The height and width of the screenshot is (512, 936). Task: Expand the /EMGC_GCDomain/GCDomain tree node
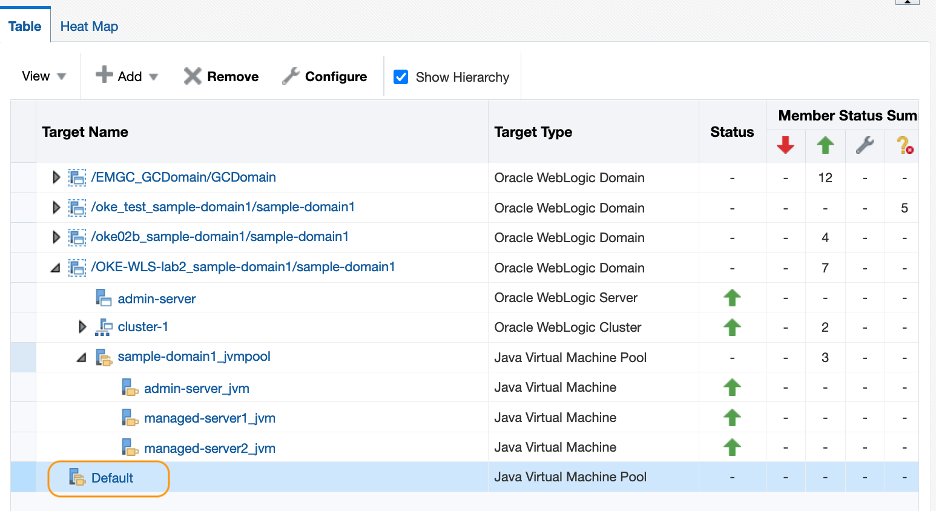pyautogui.click(x=57, y=178)
